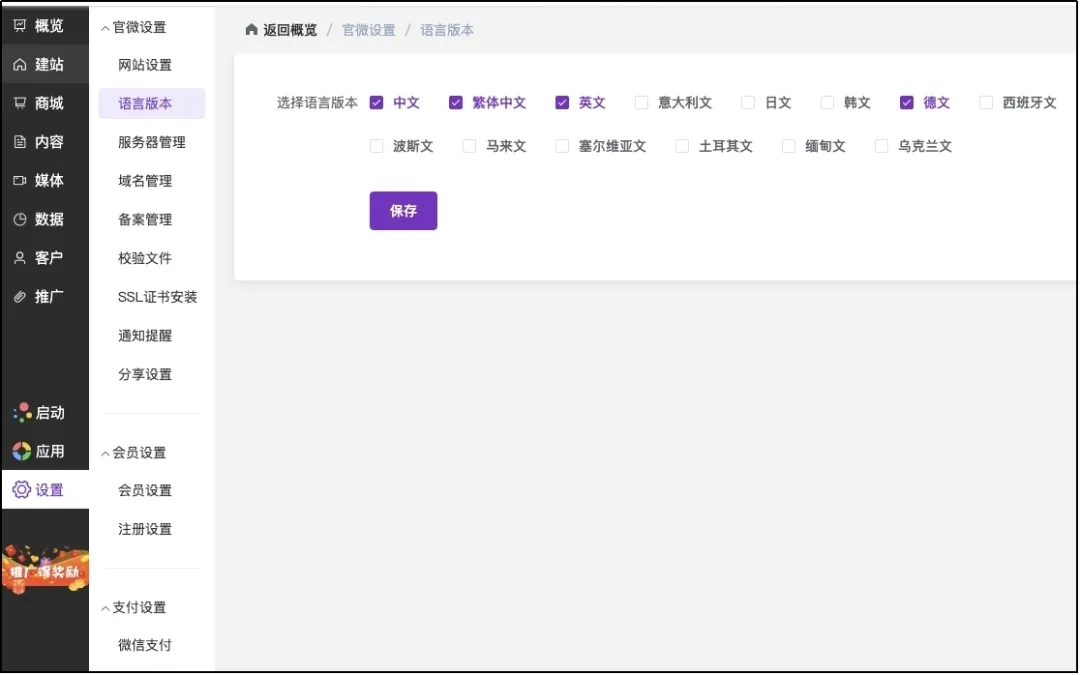The width and height of the screenshot is (1080, 675).
Task: Select the 内容 document icon
Action: (x=20, y=142)
